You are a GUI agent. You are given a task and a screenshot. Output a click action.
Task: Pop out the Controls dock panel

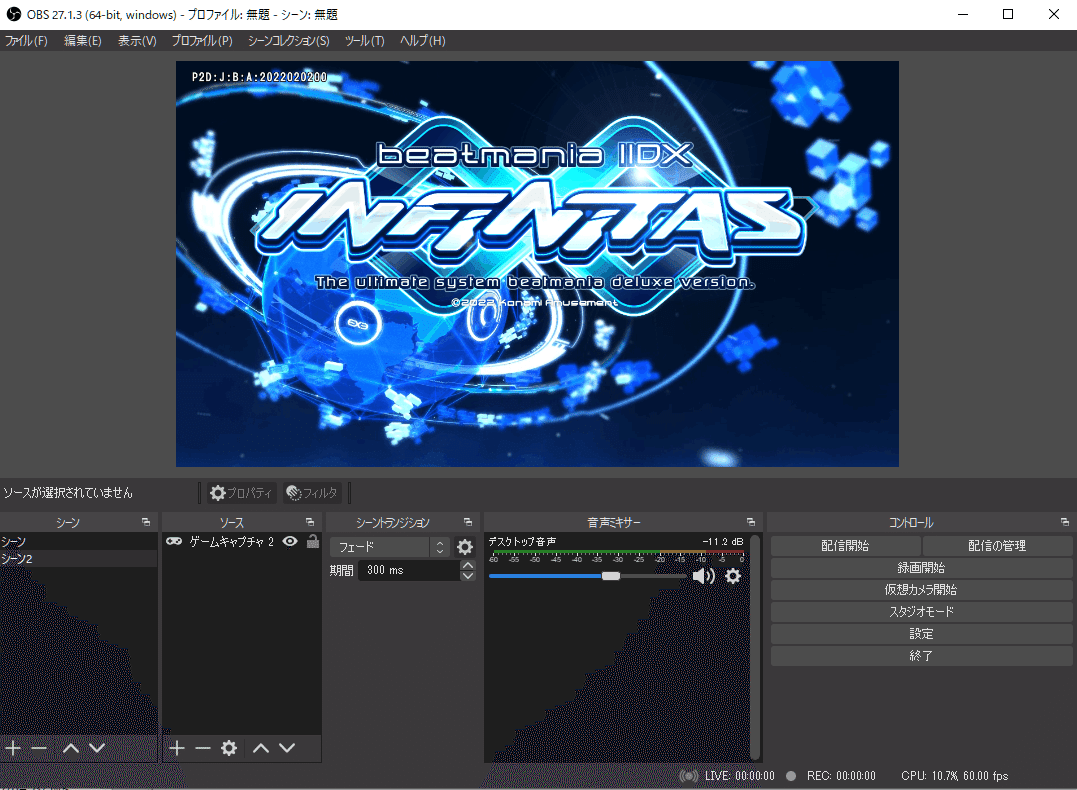(1065, 522)
